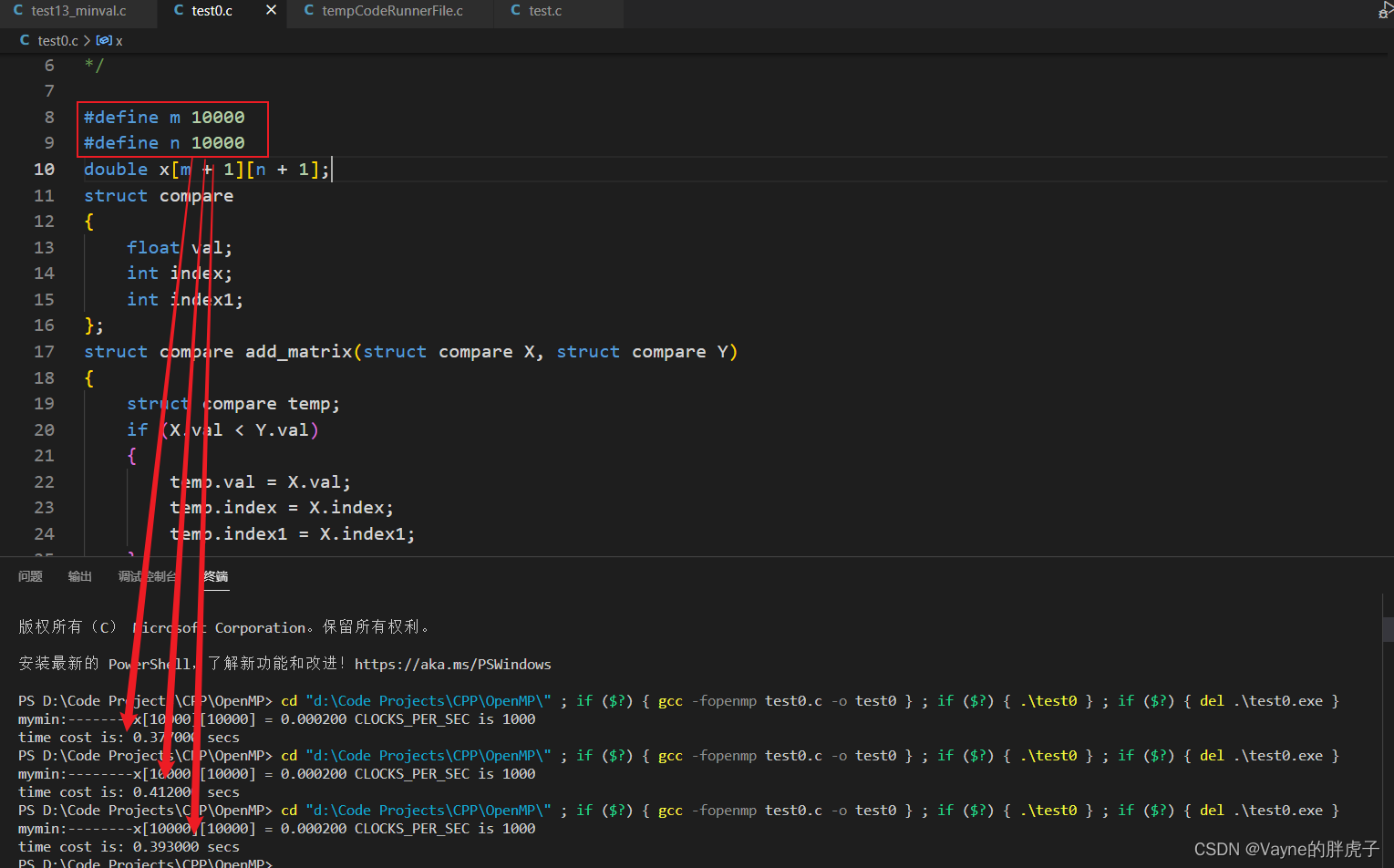Click line number 24 in the gutter
Screen dimensions: 1394x868
click(44, 533)
